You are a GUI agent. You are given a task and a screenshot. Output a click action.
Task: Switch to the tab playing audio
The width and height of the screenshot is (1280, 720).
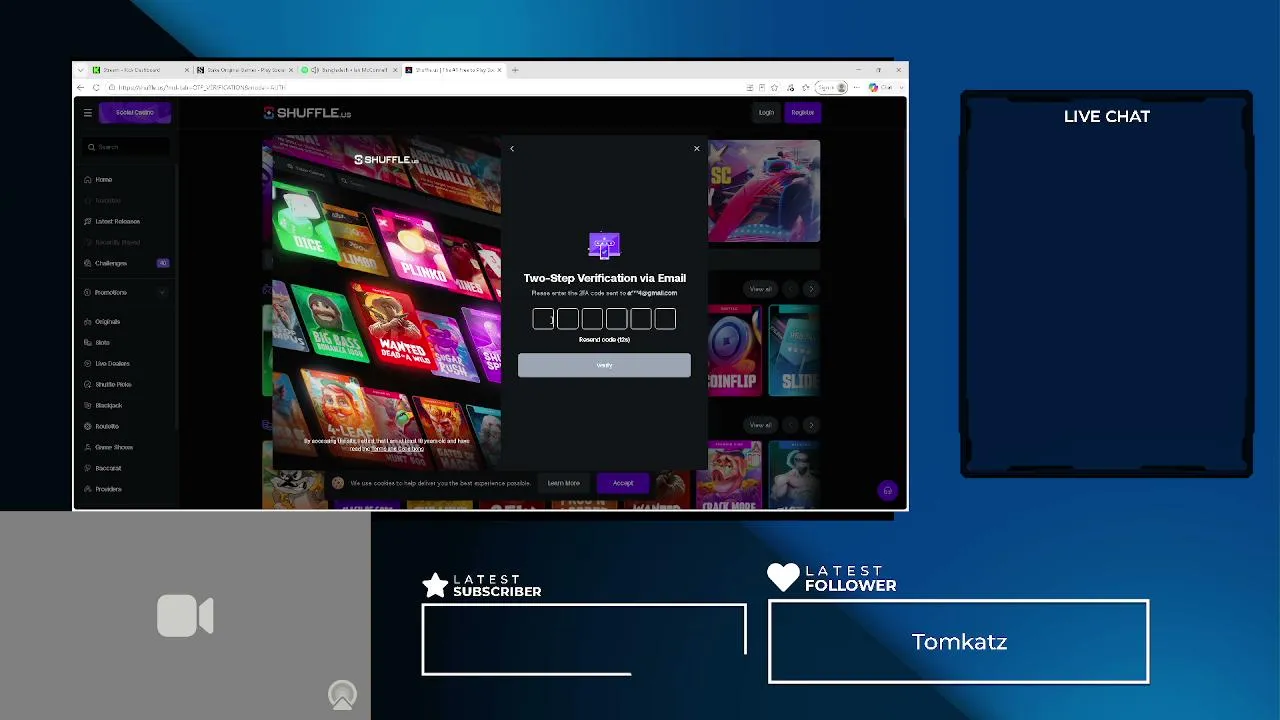(349, 70)
